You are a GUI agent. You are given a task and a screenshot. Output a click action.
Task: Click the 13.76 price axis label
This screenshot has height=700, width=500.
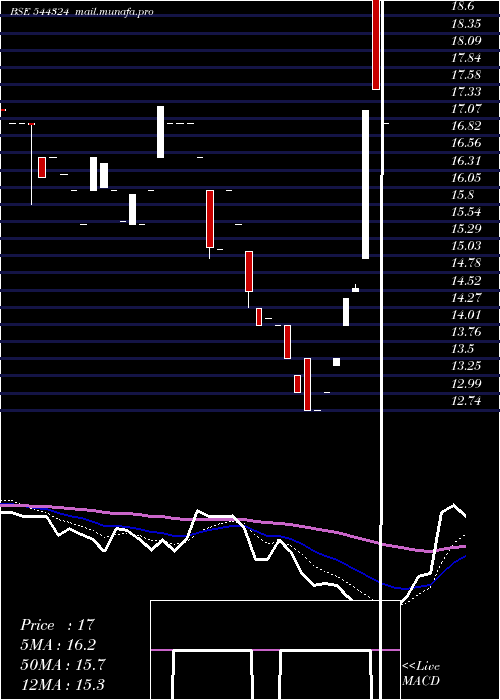tap(466, 332)
